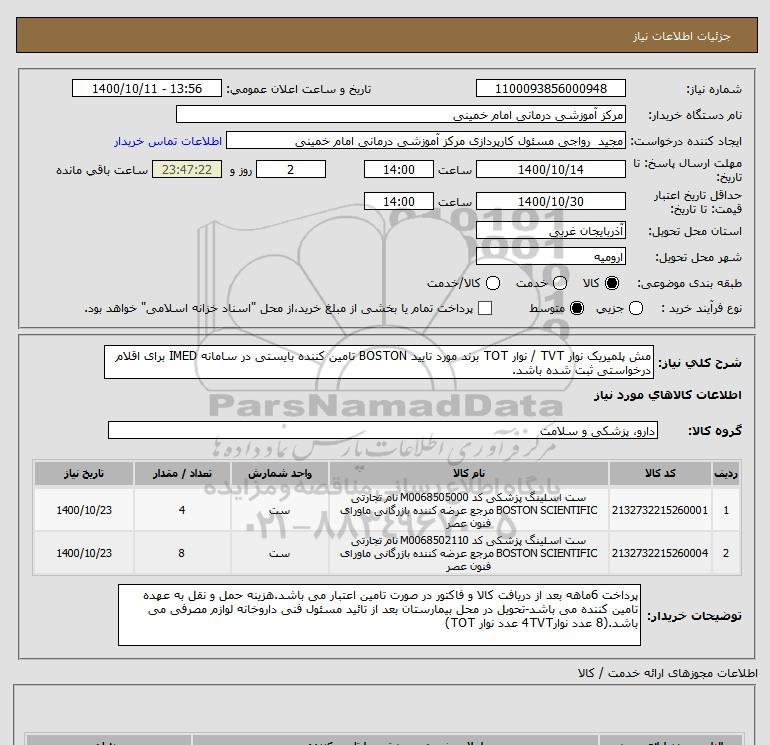
Task: Choose the متوسط purchase type radio
Action: click(577, 308)
